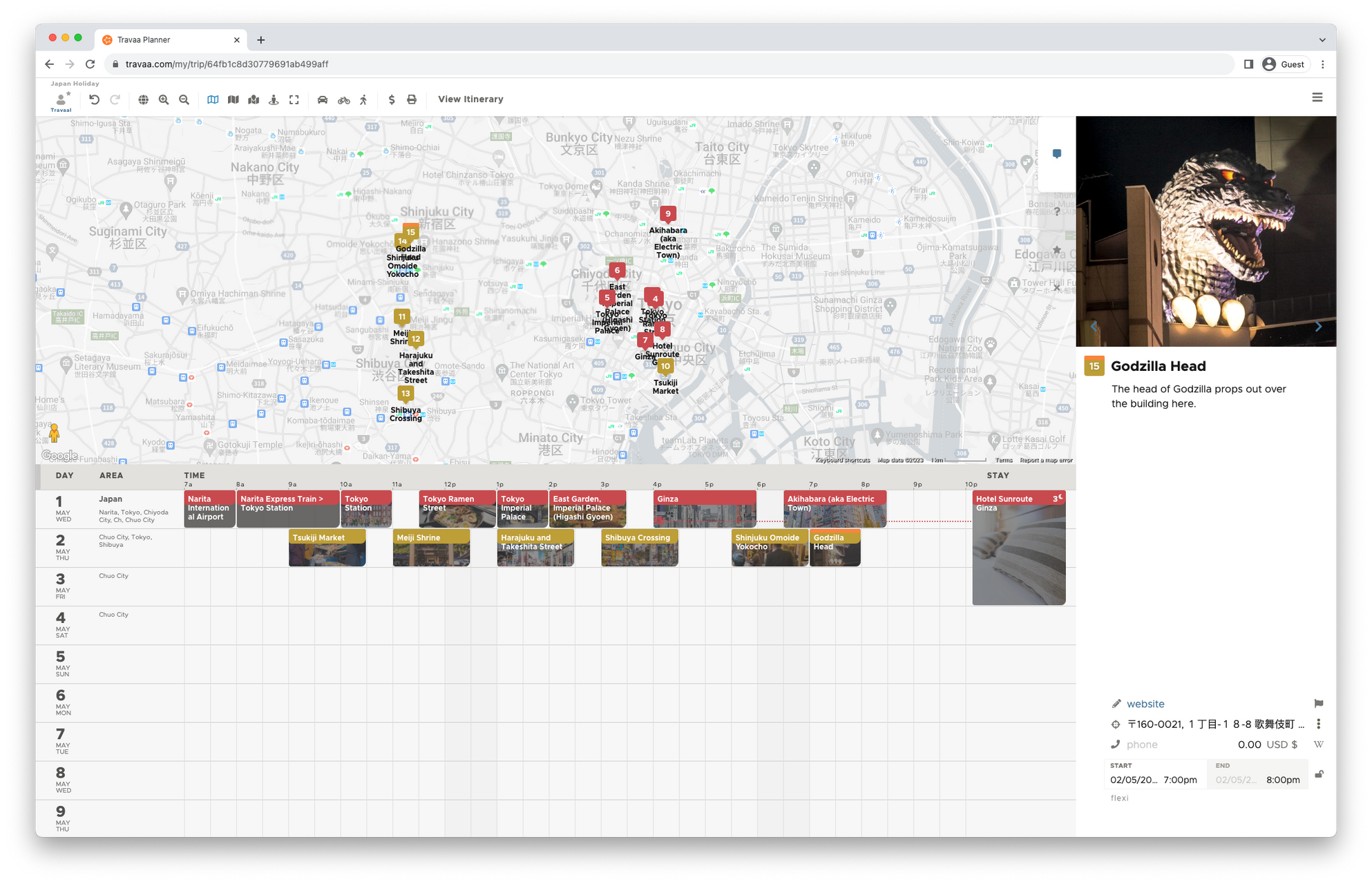Click the flexi label
The image size is (1372, 884).
(x=1119, y=798)
